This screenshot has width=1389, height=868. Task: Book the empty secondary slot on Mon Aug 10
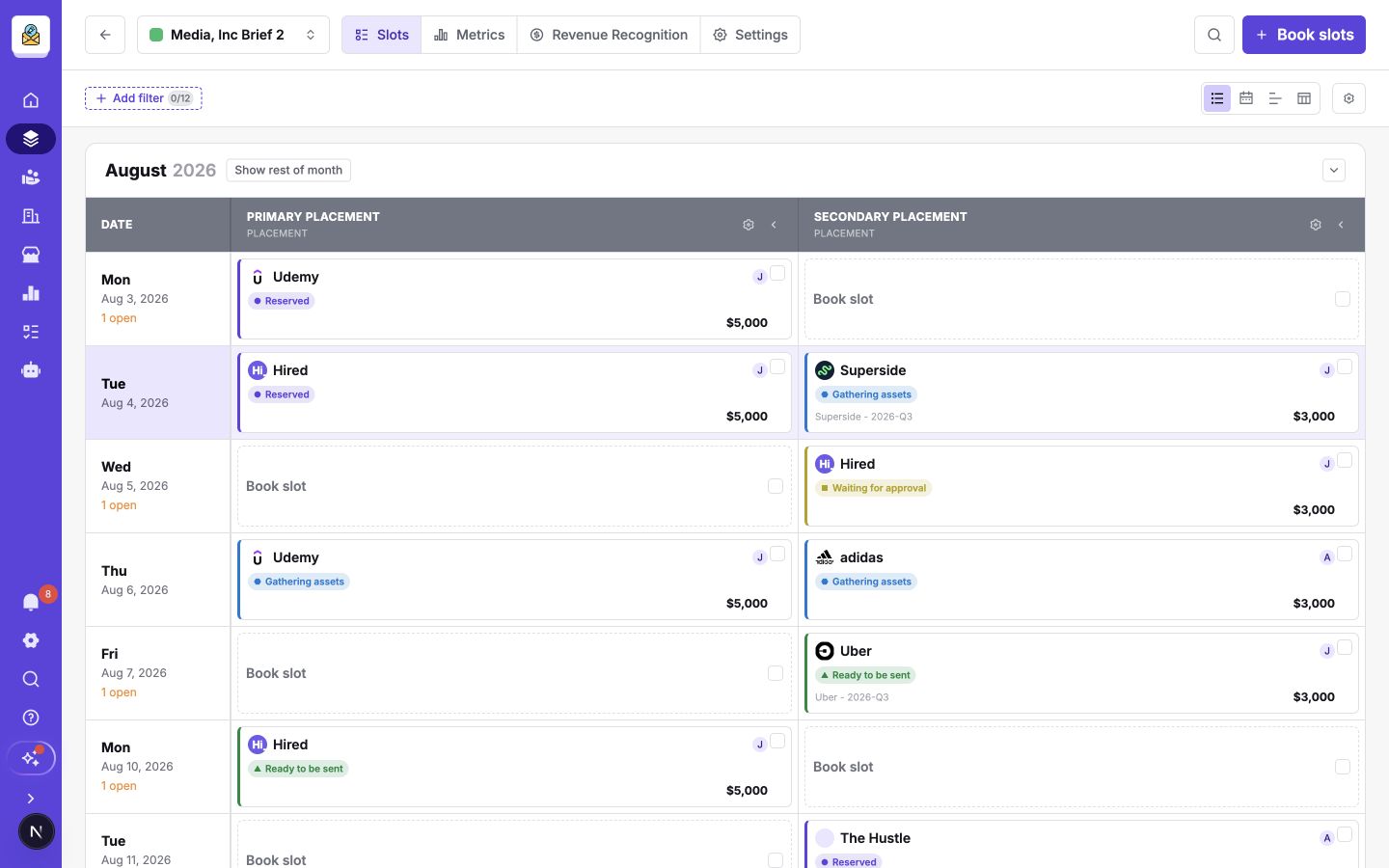click(x=1081, y=767)
